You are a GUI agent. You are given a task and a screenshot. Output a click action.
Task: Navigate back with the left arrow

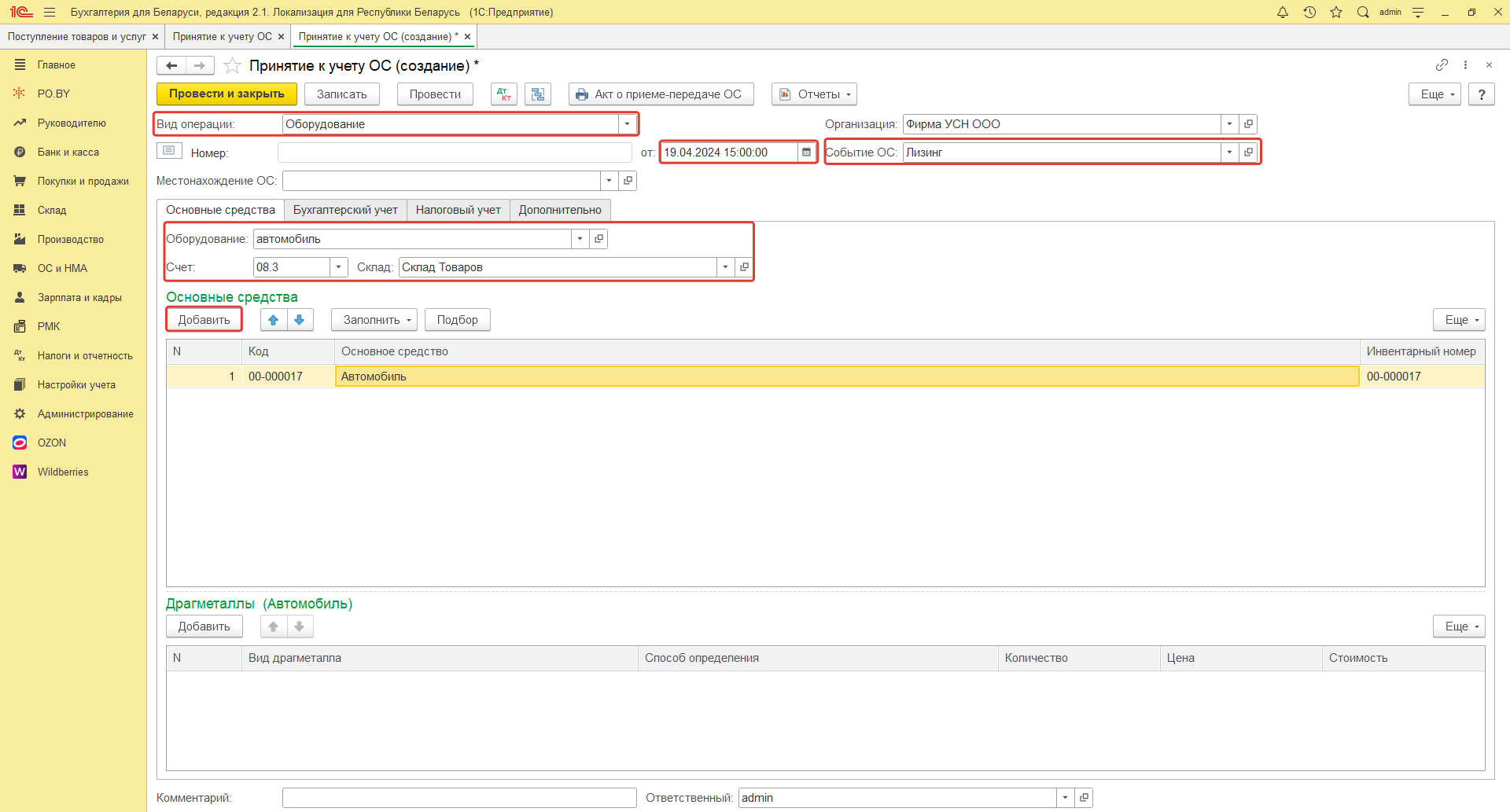(x=171, y=66)
